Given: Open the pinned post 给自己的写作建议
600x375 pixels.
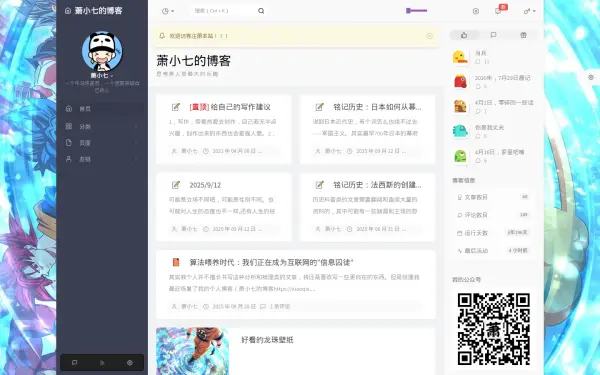Looking at the screenshot, I should point(230,107).
